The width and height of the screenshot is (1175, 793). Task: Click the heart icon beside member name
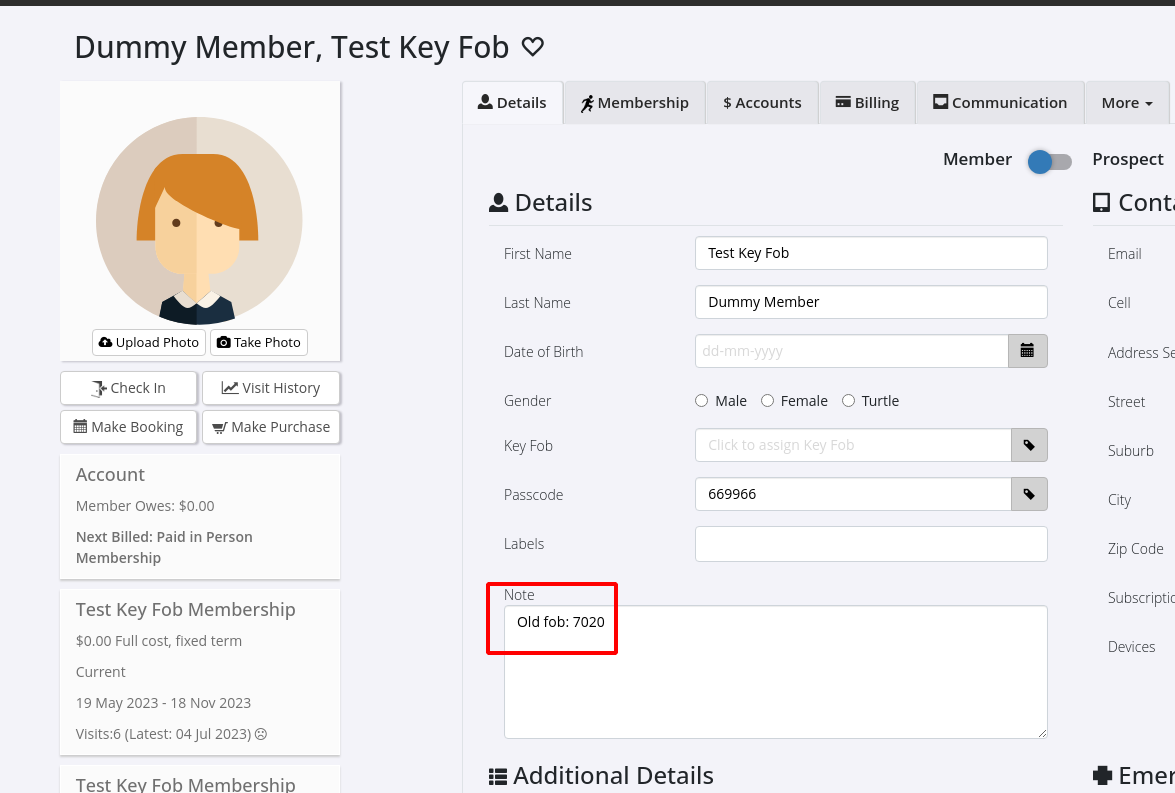point(533,47)
